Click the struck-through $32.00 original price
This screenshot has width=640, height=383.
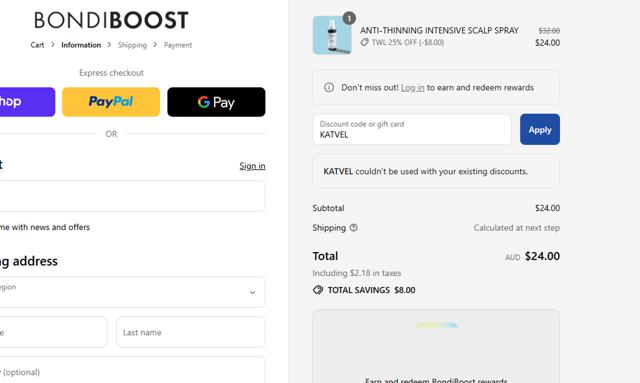tap(549, 31)
